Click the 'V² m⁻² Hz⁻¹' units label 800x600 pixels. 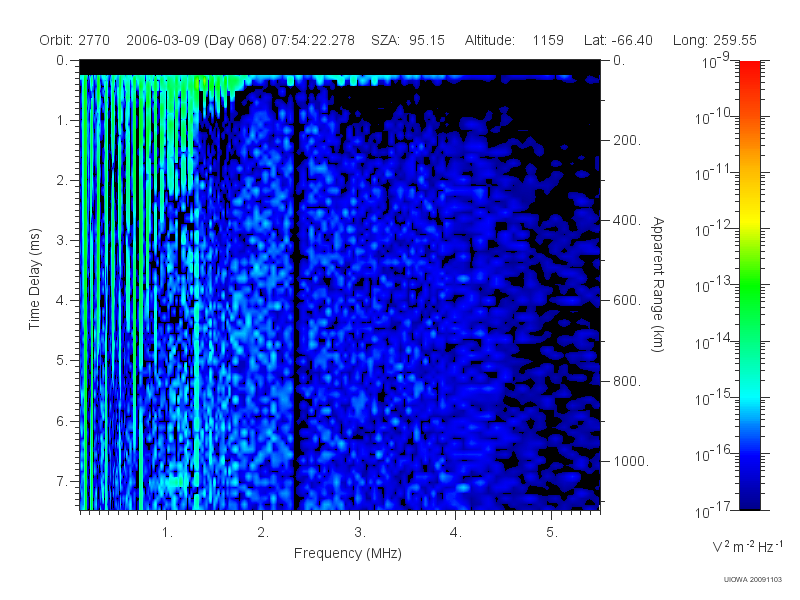[747, 546]
